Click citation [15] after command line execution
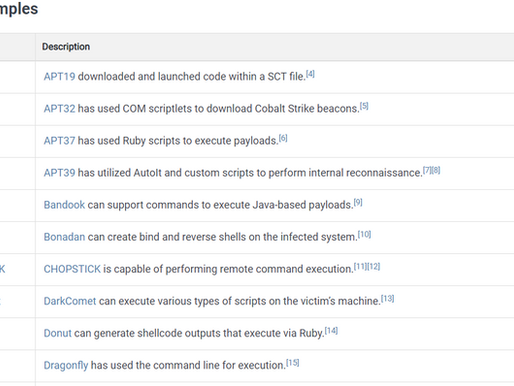Image resolution: width=514 pixels, height=386 pixels. 293,363
